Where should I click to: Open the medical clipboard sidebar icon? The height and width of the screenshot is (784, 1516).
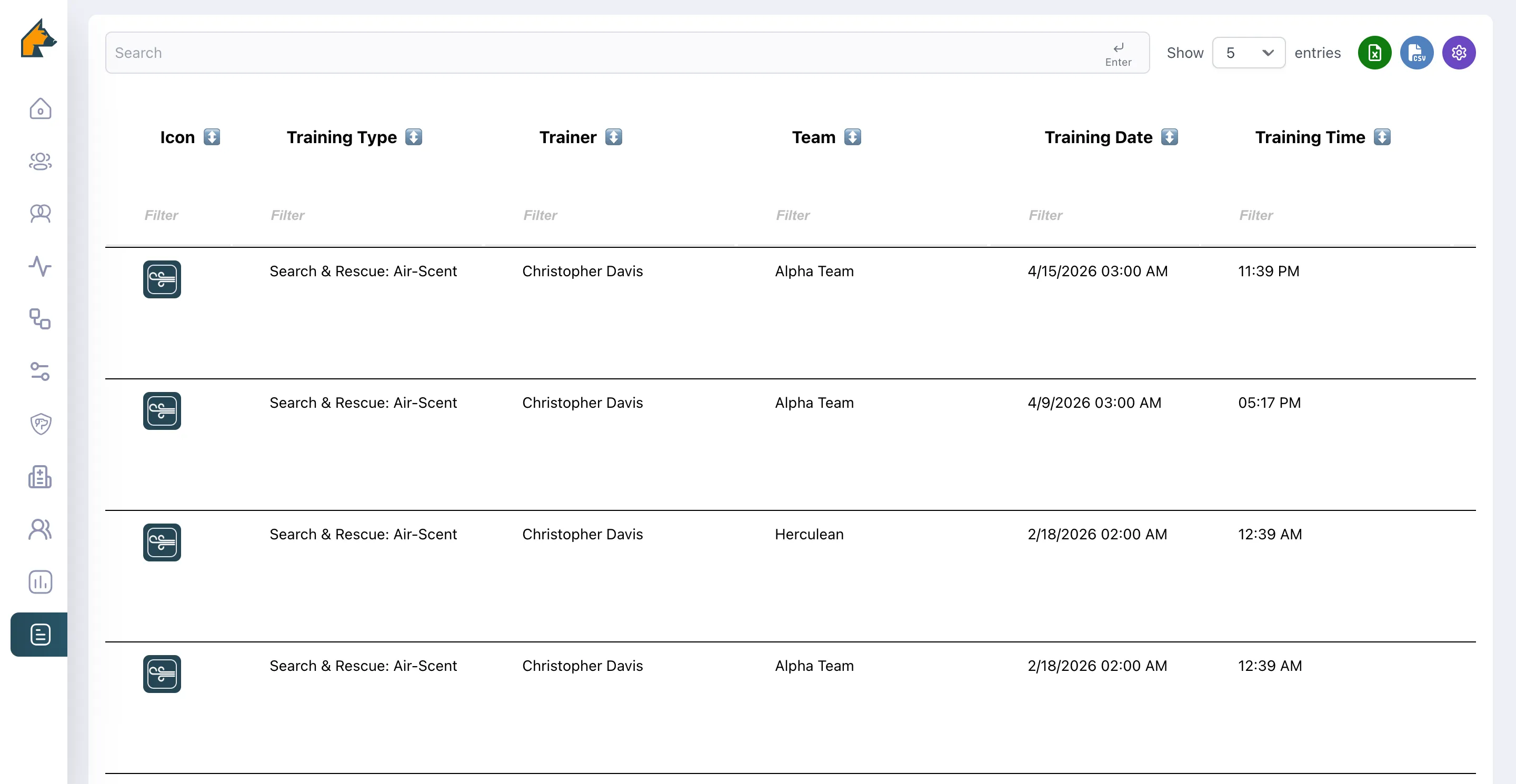[40, 476]
